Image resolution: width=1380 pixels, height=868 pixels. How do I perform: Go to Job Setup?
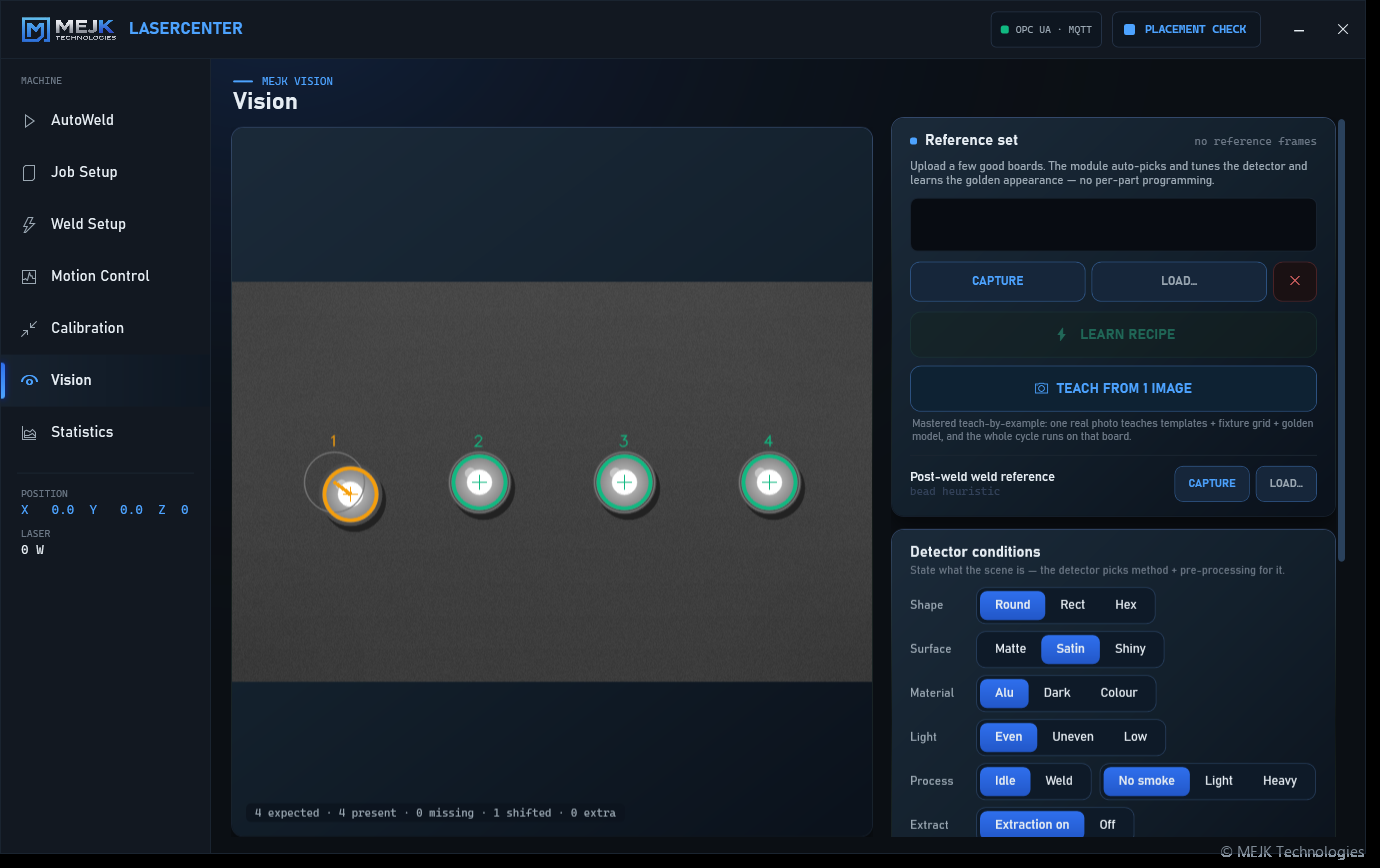pyautogui.click(x=105, y=172)
